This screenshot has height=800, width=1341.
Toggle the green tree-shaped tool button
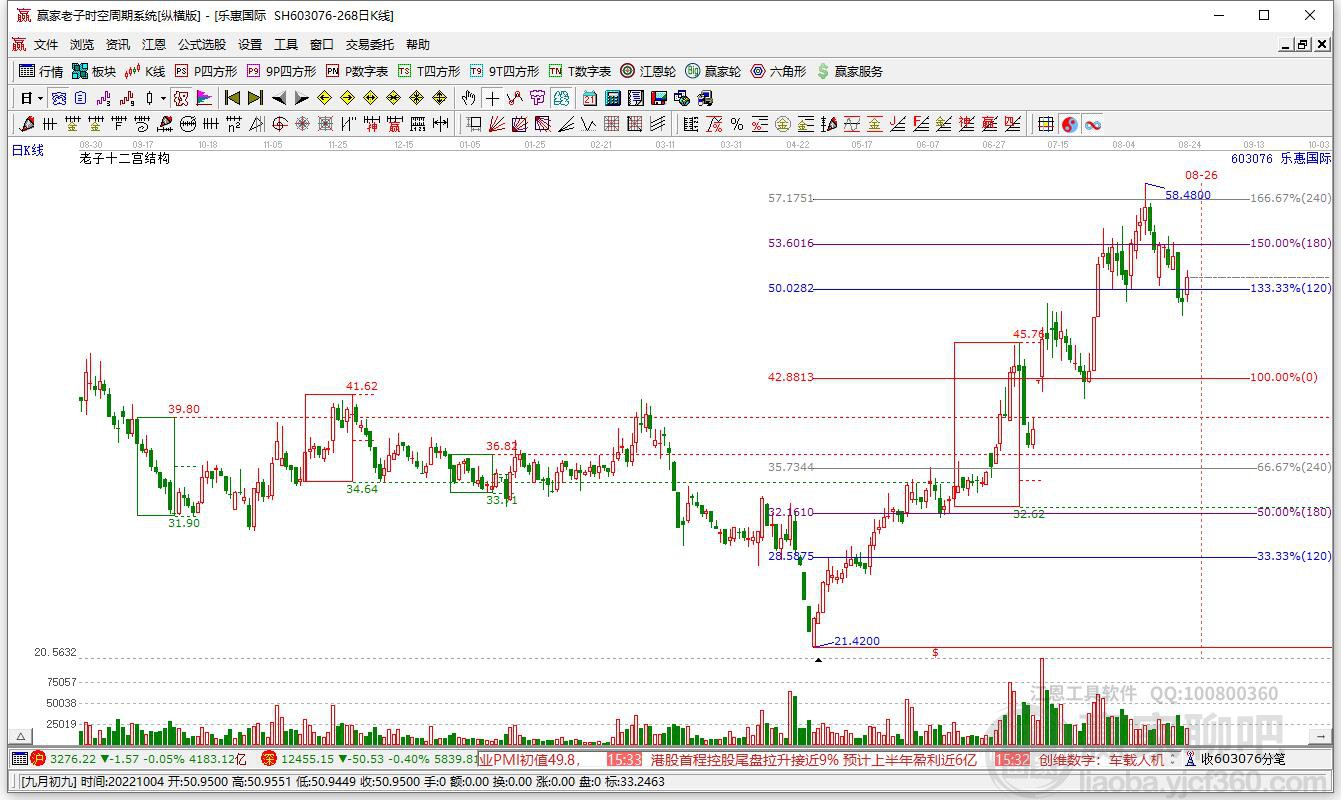(x=563, y=98)
